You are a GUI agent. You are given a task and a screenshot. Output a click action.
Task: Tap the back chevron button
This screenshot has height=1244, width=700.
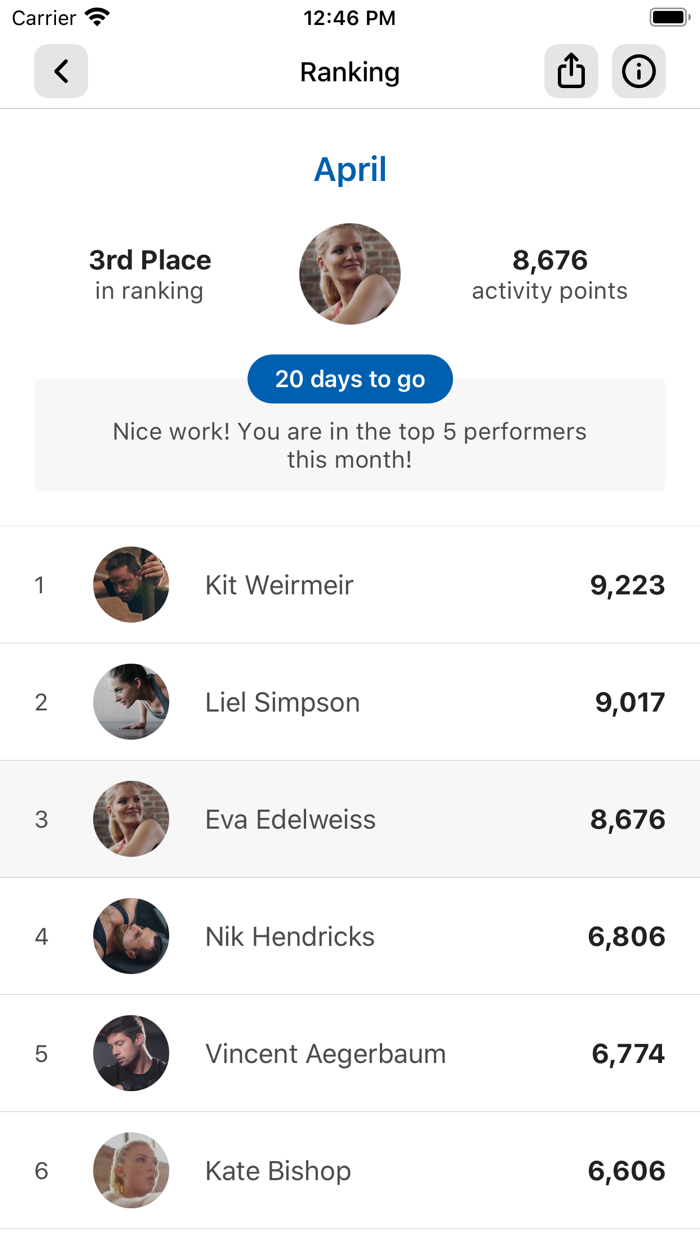click(61, 72)
